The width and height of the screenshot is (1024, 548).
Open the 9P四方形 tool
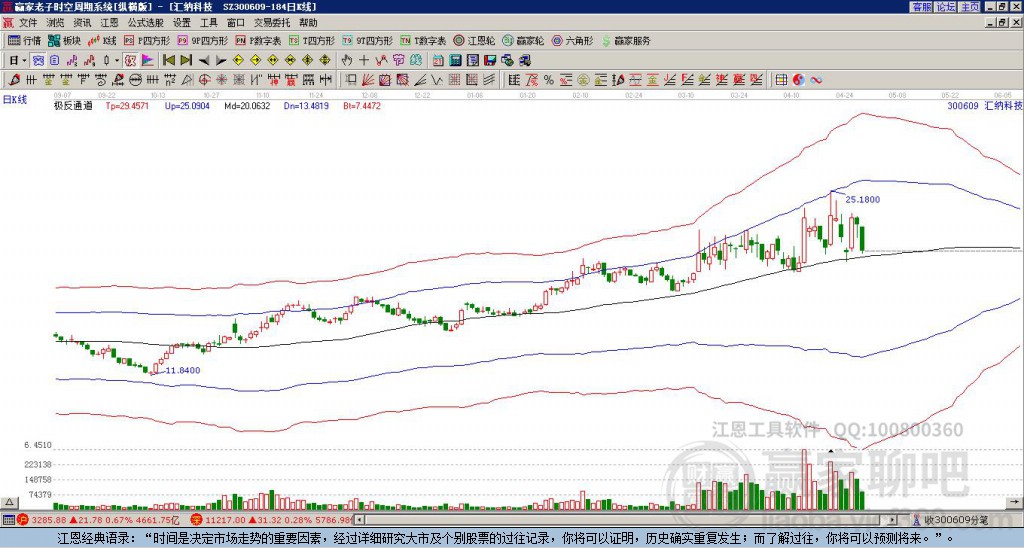[202, 40]
